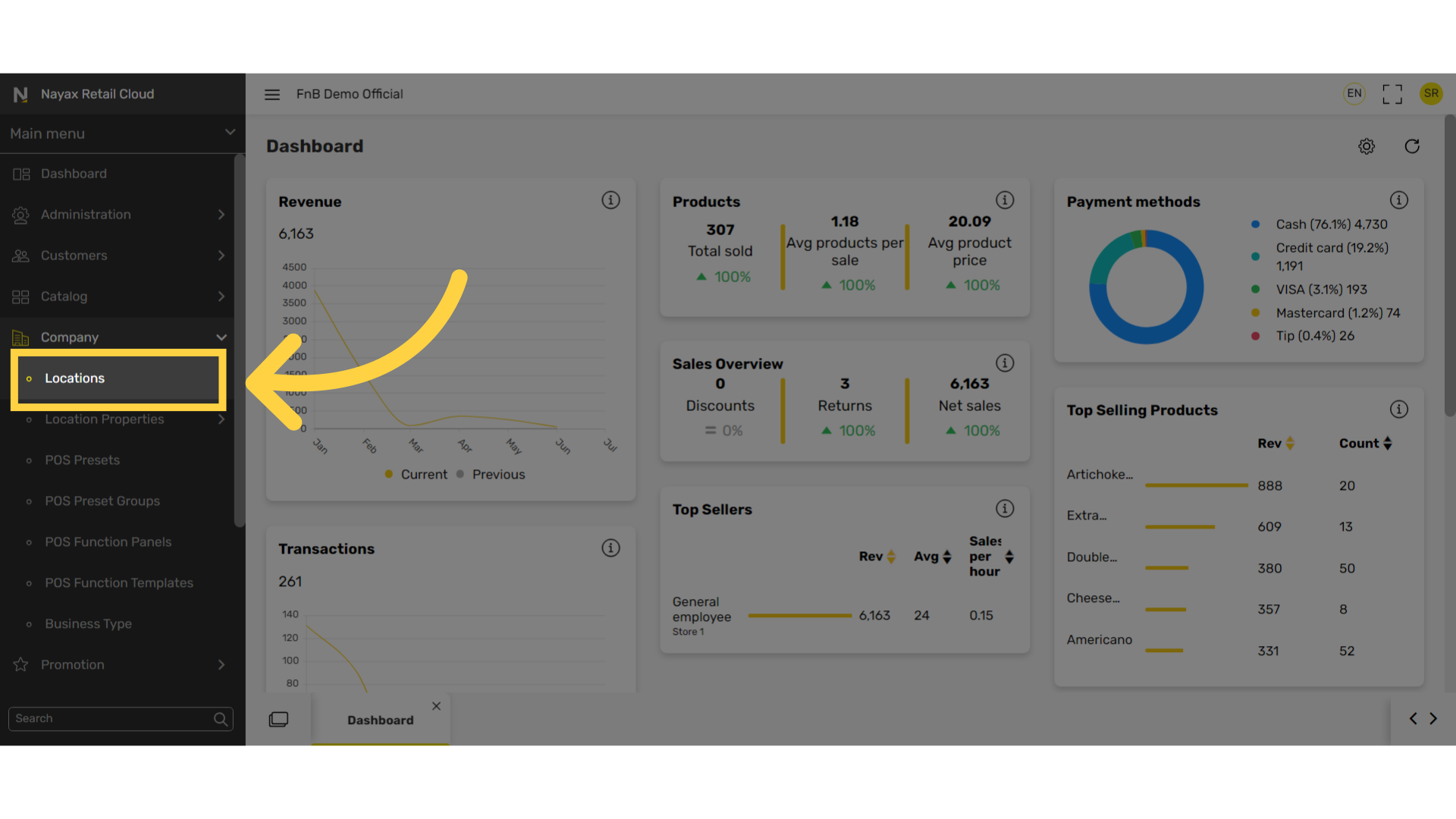
Task: Open the dashboard settings gear icon
Action: (1367, 146)
